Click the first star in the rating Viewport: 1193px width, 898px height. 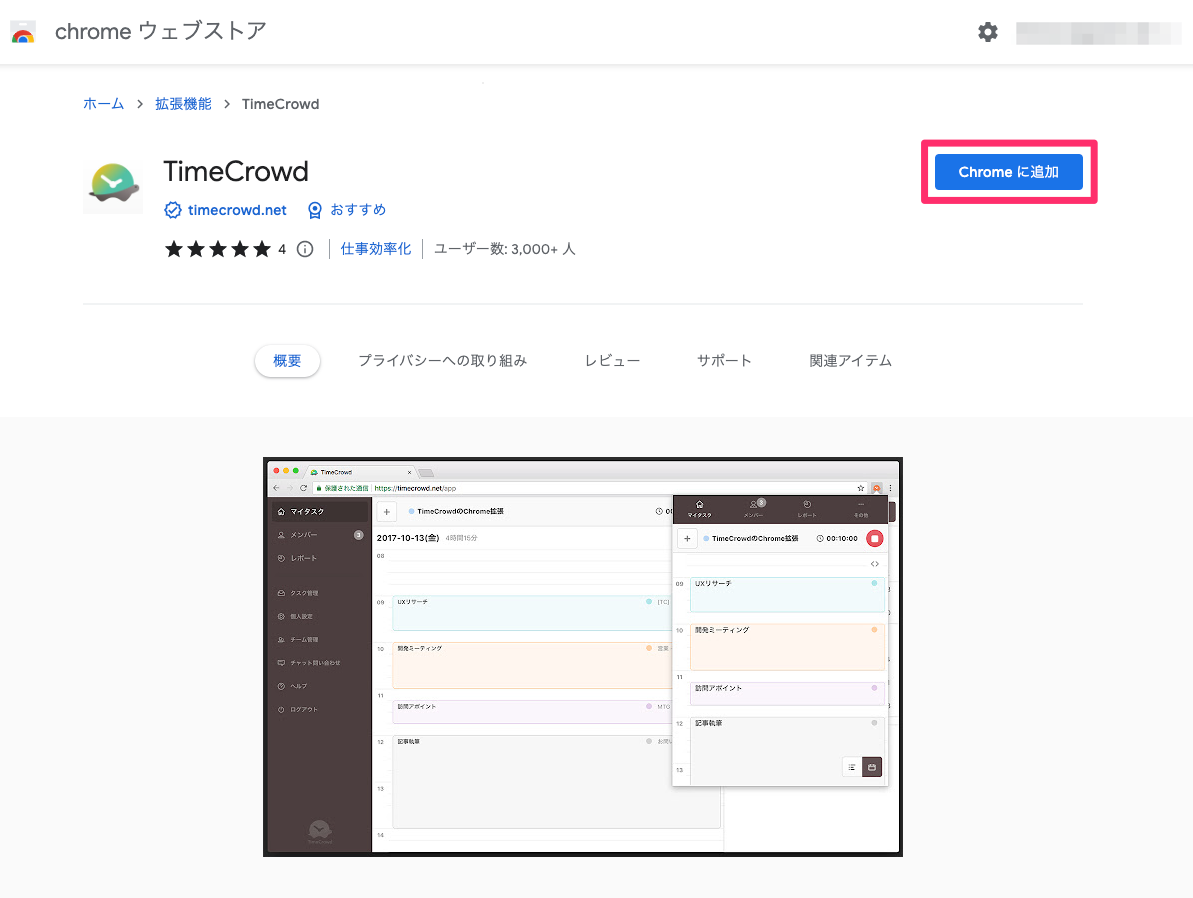[173, 249]
